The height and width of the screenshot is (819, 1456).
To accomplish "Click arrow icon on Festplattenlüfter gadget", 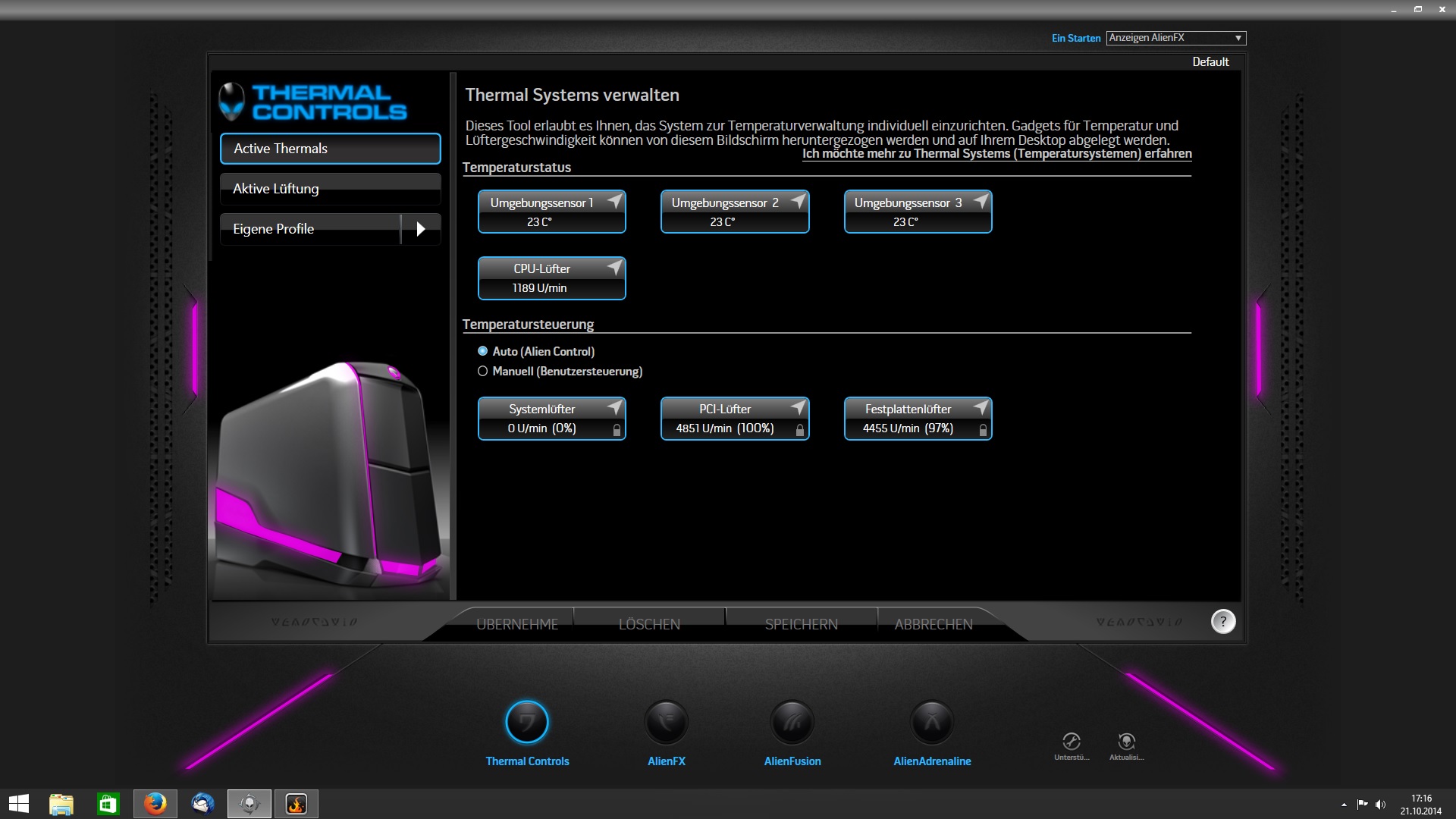I will [981, 408].
